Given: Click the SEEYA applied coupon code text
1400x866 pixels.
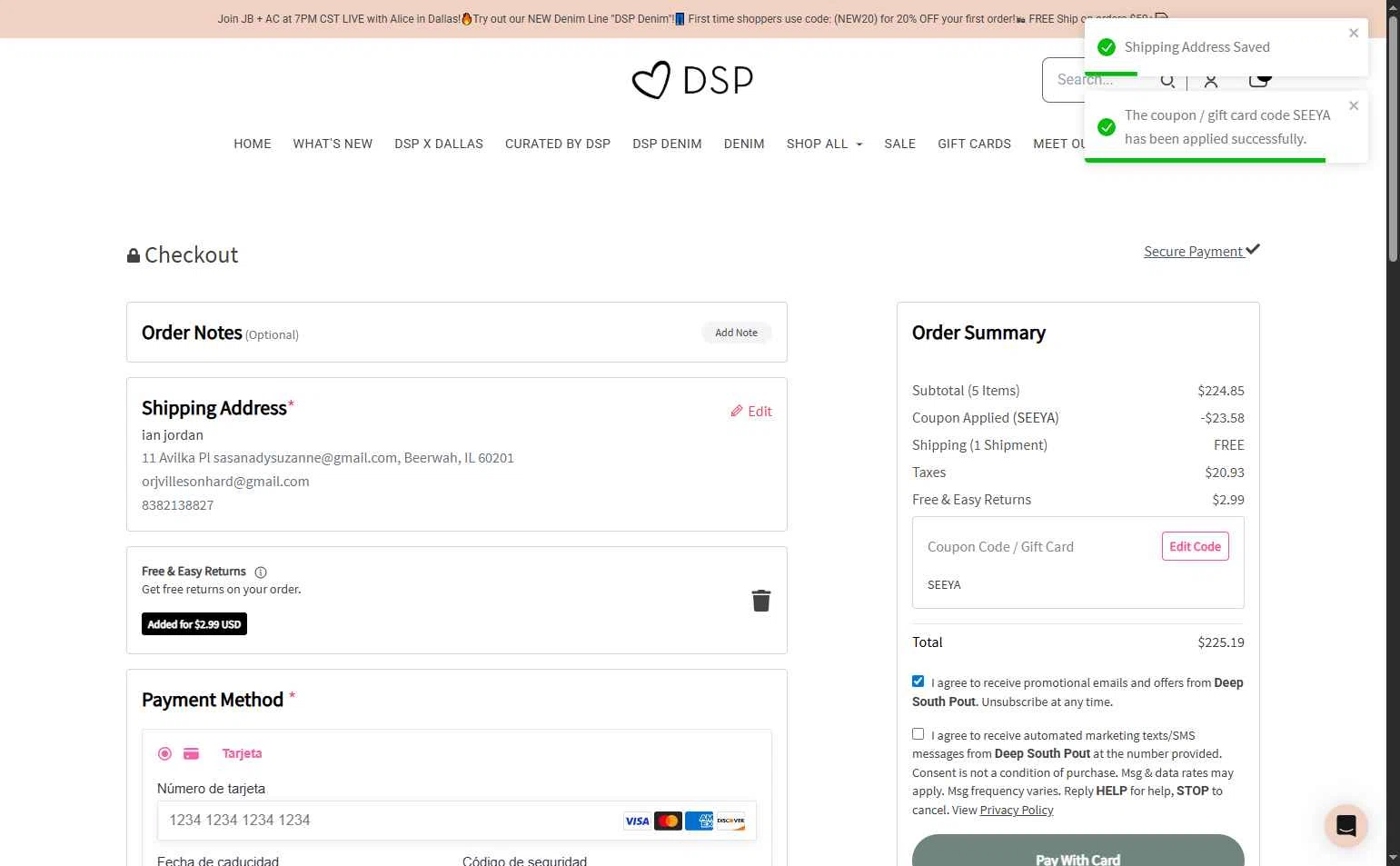Looking at the screenshot, I should 944,585.
